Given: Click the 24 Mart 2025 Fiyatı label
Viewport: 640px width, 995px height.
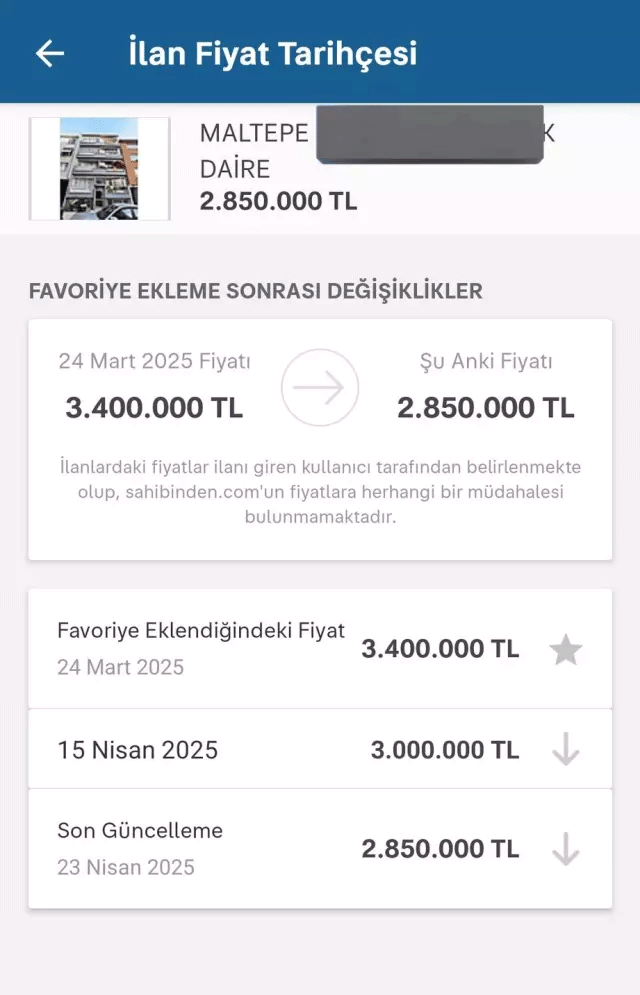Looking at the screenshot, I should pyautogui.click(x=154, y=361).
